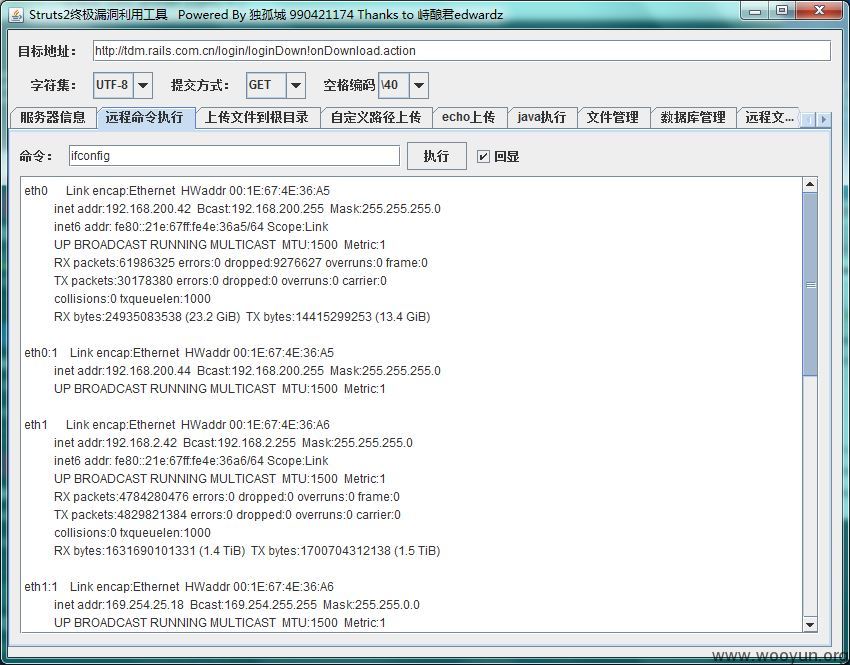Switch to 服务器信息 tab
The width and height of the screenshot is (850, 665).
click(x=53, y=118)
